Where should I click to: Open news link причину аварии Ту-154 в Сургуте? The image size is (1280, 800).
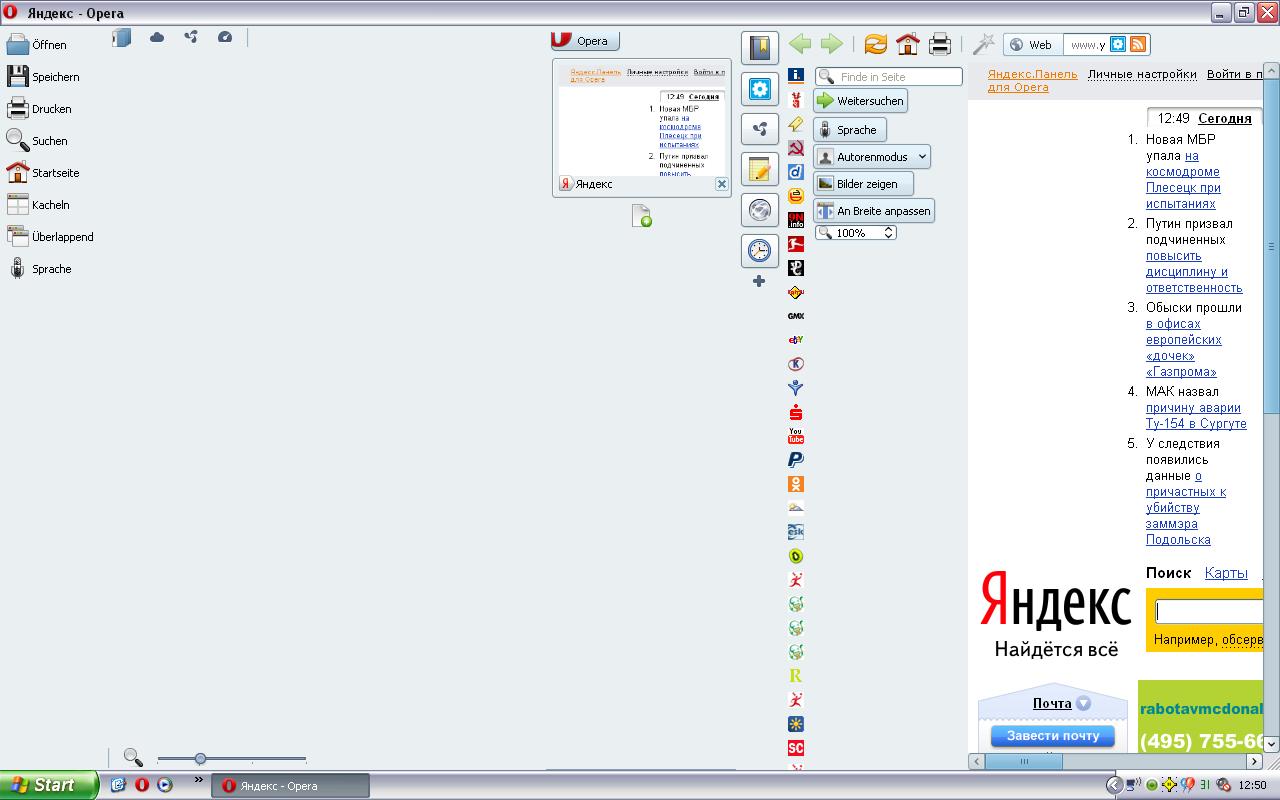[x=1196, y=415]
